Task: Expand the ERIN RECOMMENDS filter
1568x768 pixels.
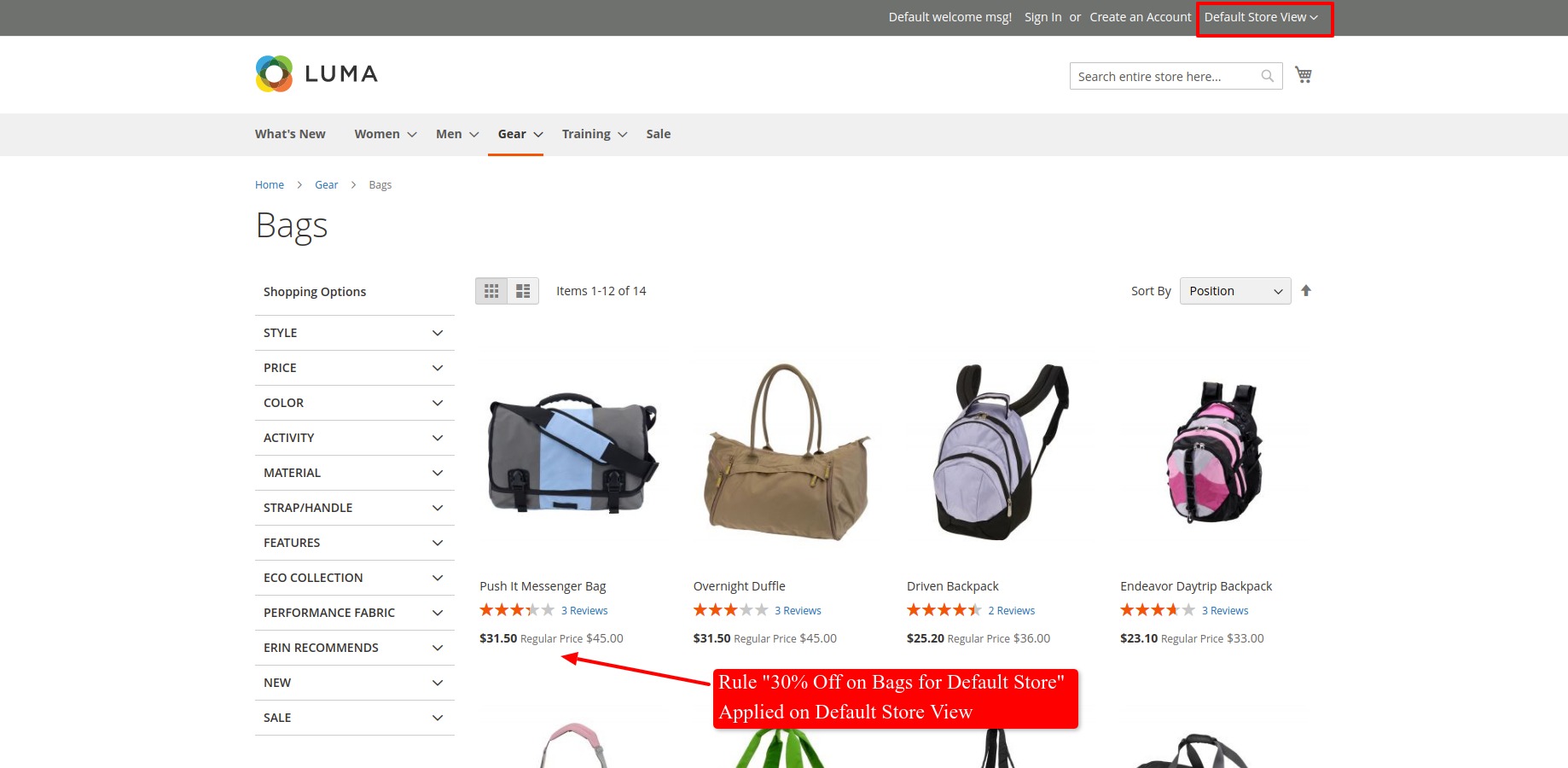Action: 355,648
